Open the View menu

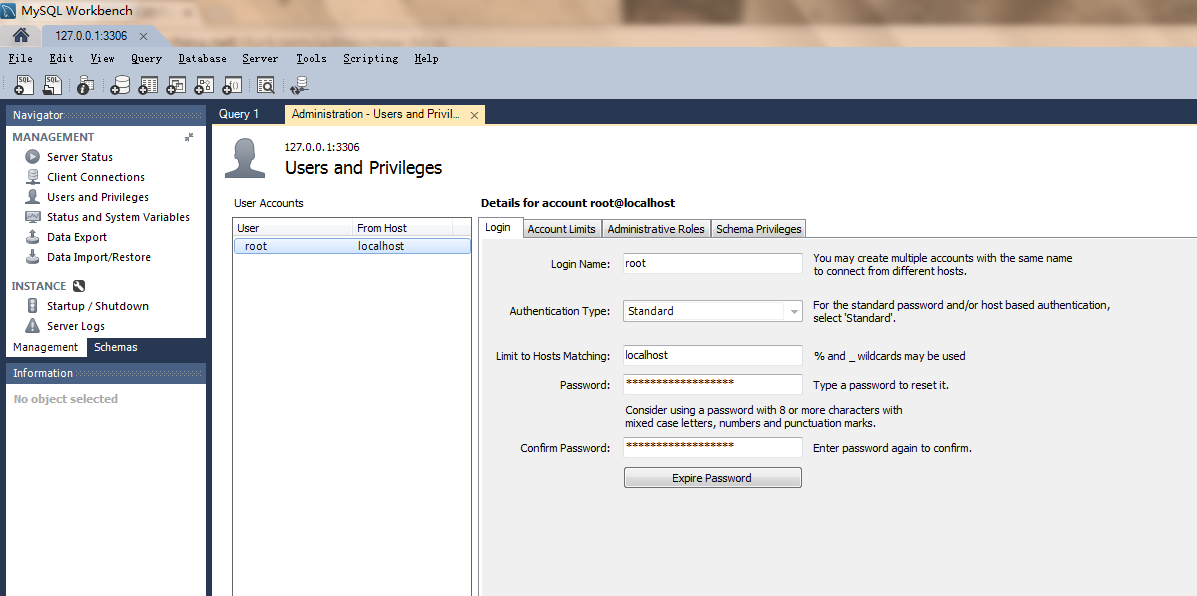pos(102,58)
